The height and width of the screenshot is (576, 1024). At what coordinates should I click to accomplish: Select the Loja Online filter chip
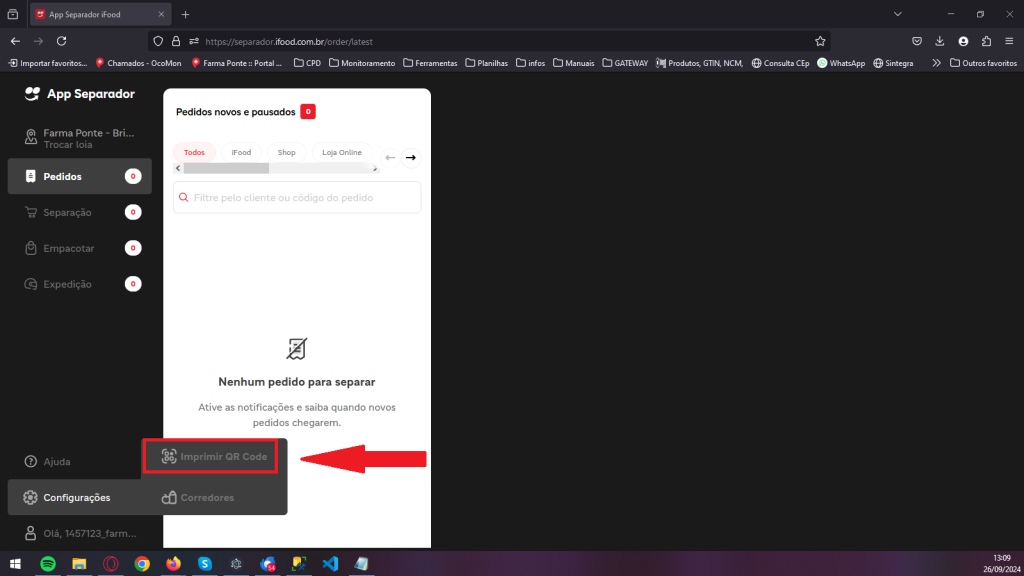click(342, 152)
